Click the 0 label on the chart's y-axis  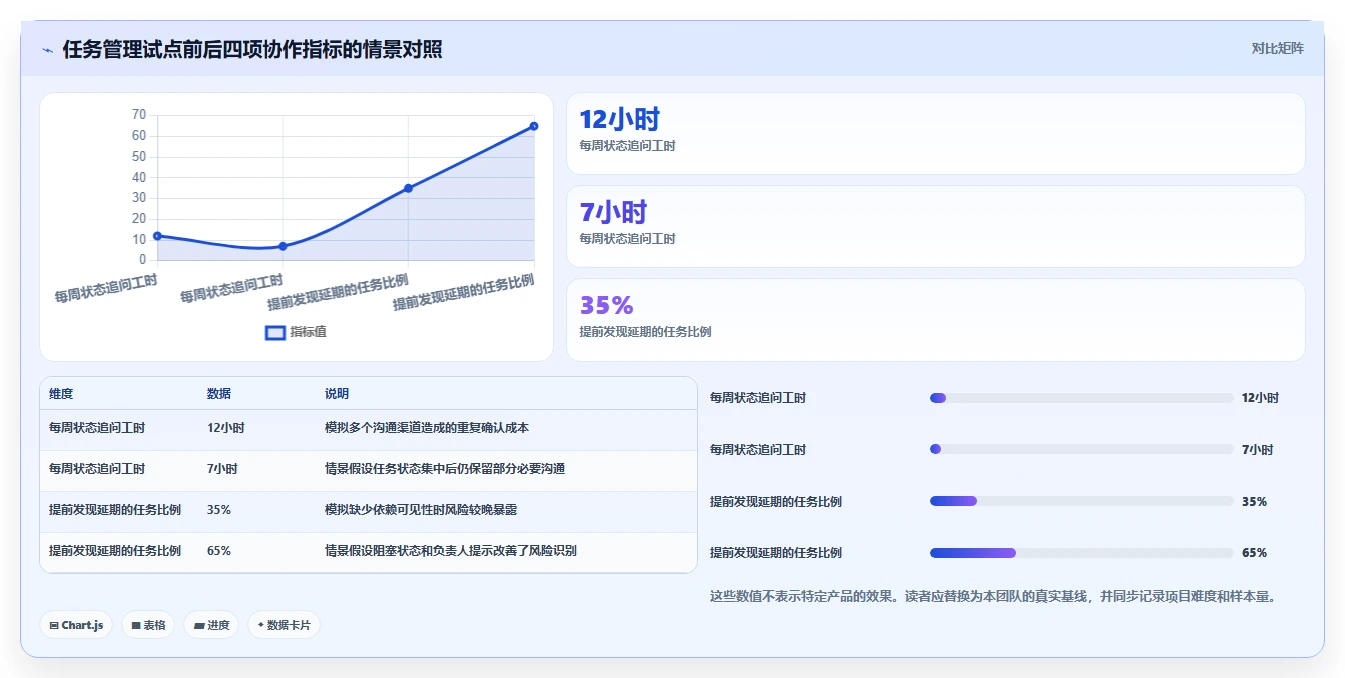[x=143, y=260]
